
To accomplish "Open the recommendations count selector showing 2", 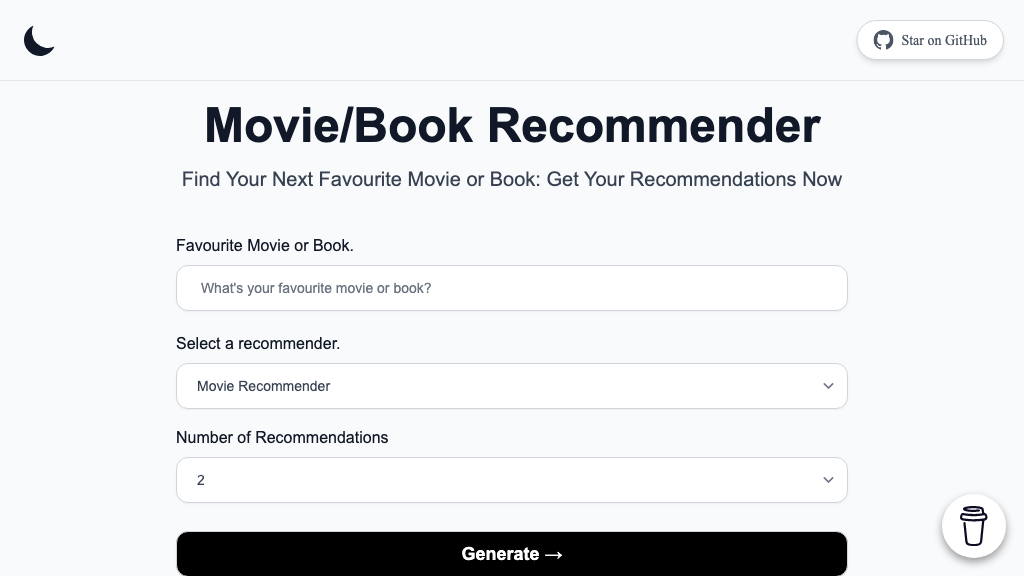I will [512, 480].
